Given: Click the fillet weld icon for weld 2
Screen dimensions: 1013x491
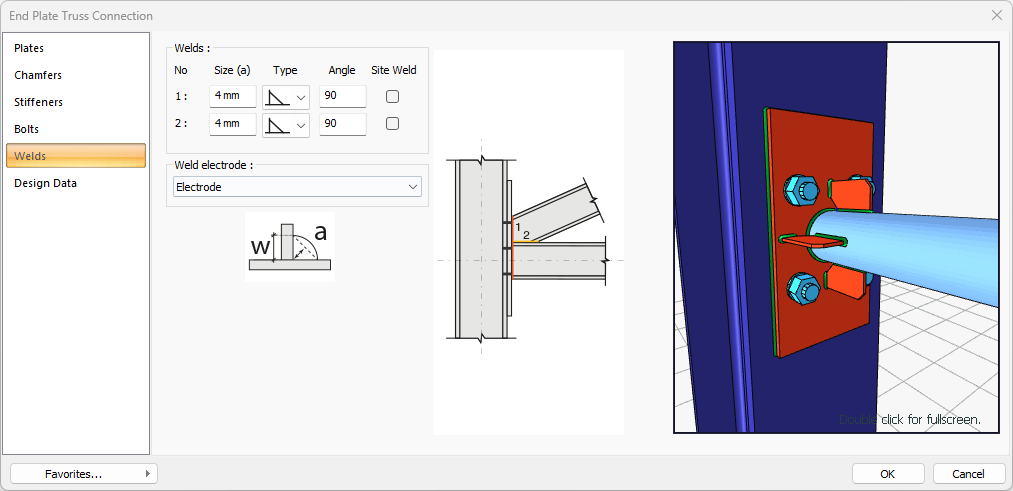Looking at the screenshot, I should click(x=277, y=124).
